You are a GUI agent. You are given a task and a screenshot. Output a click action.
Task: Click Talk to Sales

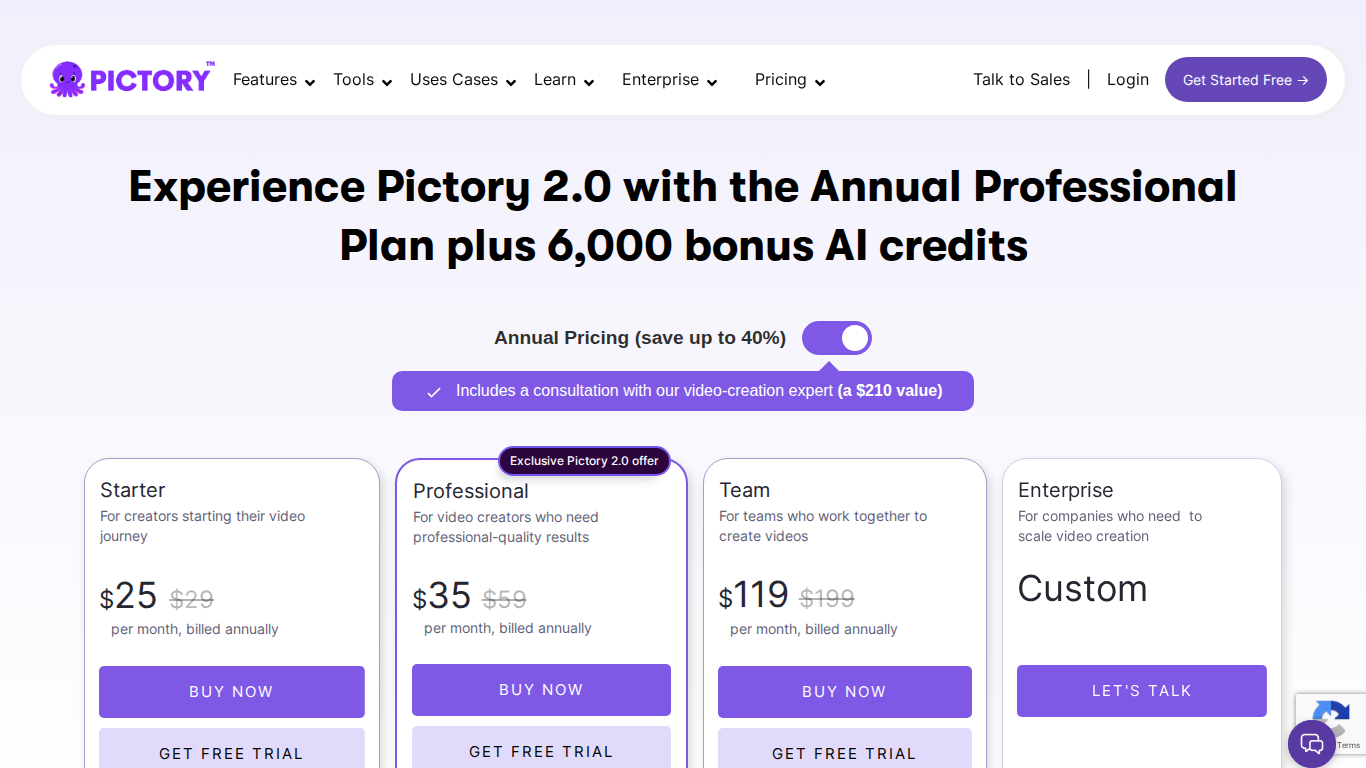point(1021,79)
